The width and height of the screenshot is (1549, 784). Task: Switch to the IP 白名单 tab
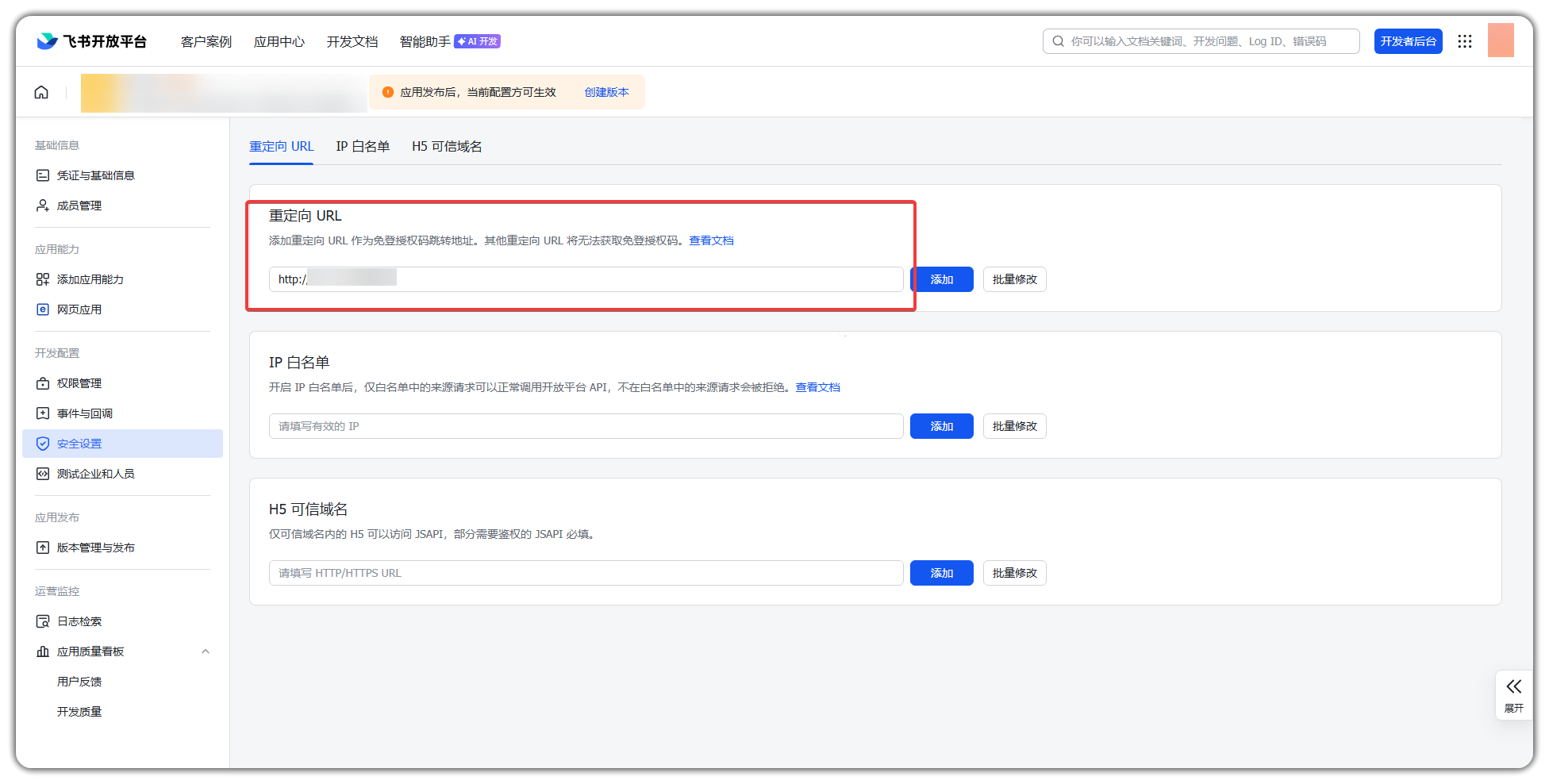click(x=363, y=147)
